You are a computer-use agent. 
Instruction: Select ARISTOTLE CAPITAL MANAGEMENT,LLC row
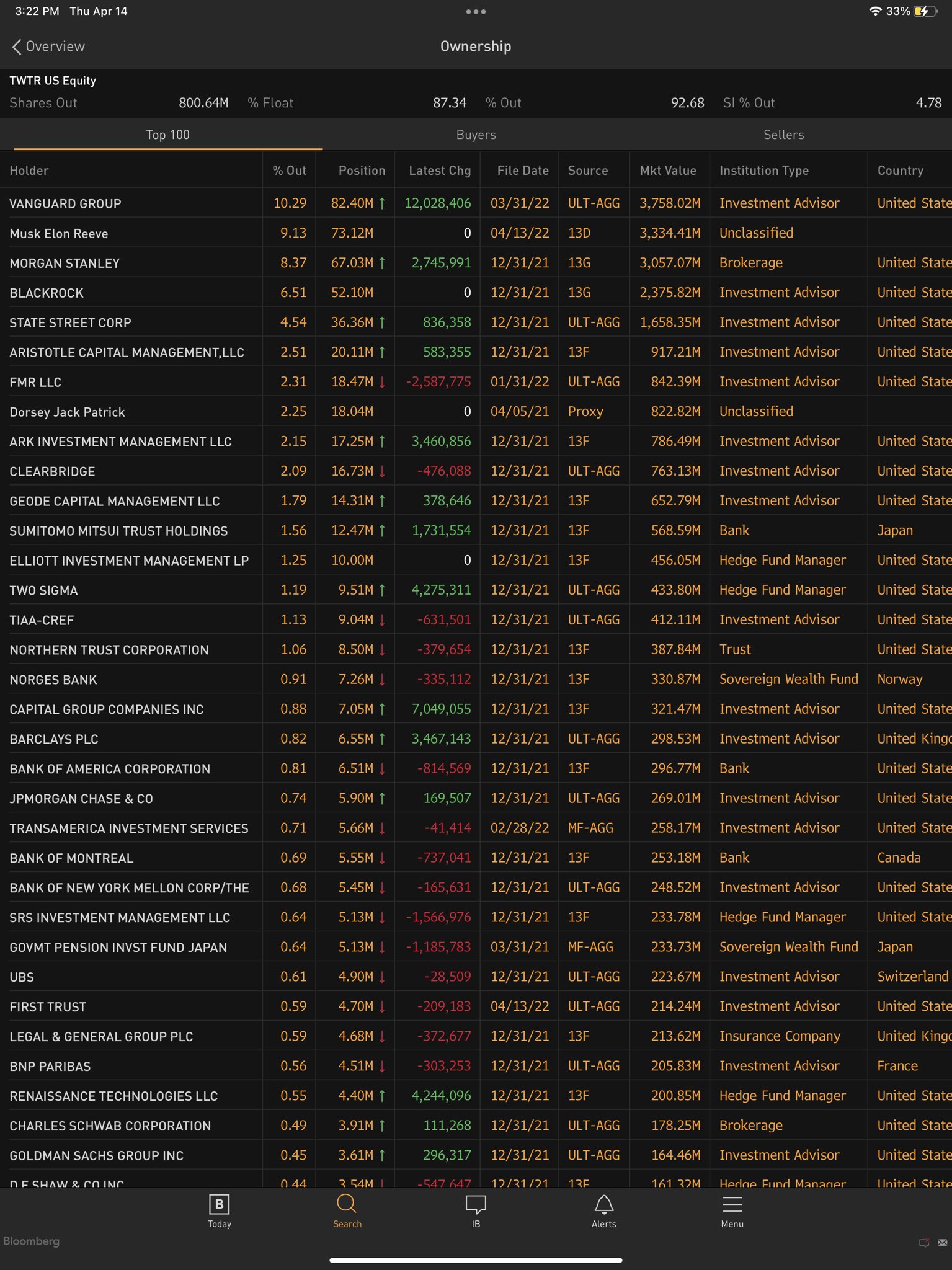point(476,352)
